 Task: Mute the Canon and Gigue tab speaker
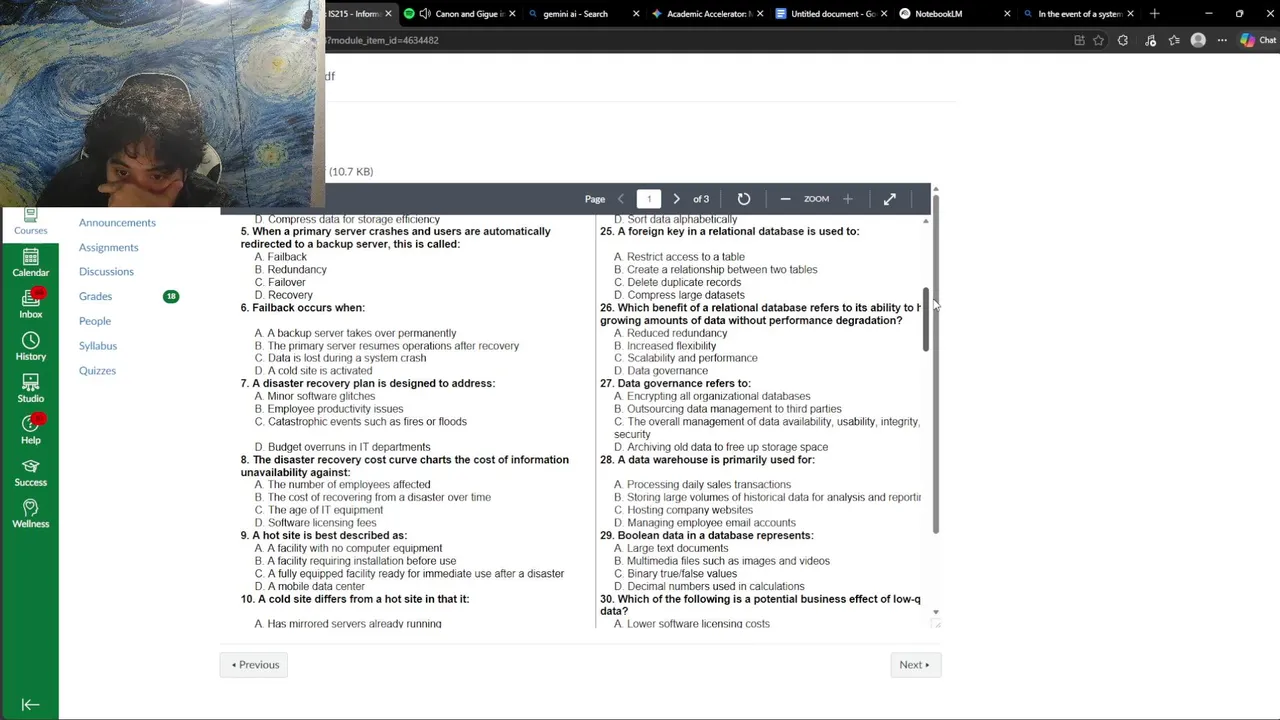(x=425, y=14)
